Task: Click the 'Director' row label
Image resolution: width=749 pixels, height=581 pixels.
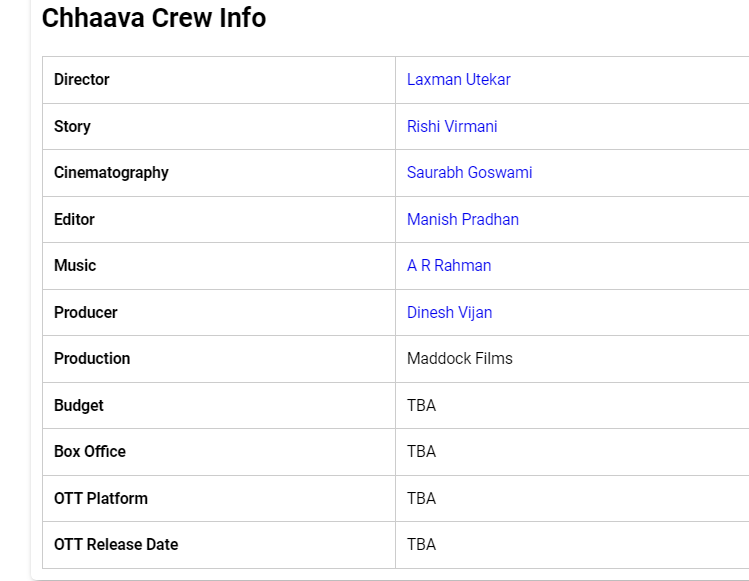Action: click(x=82, y=79)
